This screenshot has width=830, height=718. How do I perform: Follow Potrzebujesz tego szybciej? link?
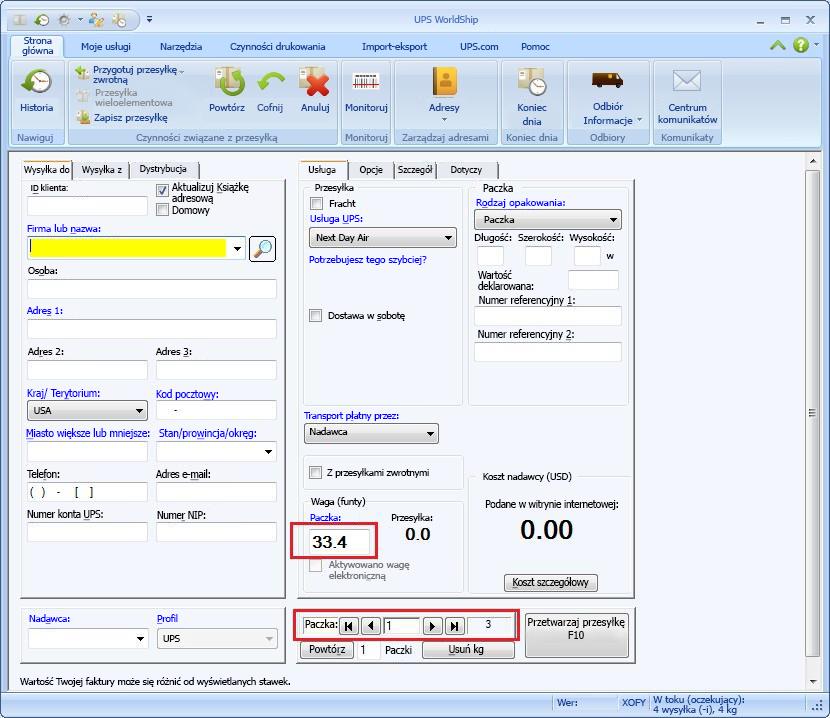[367, 259]
